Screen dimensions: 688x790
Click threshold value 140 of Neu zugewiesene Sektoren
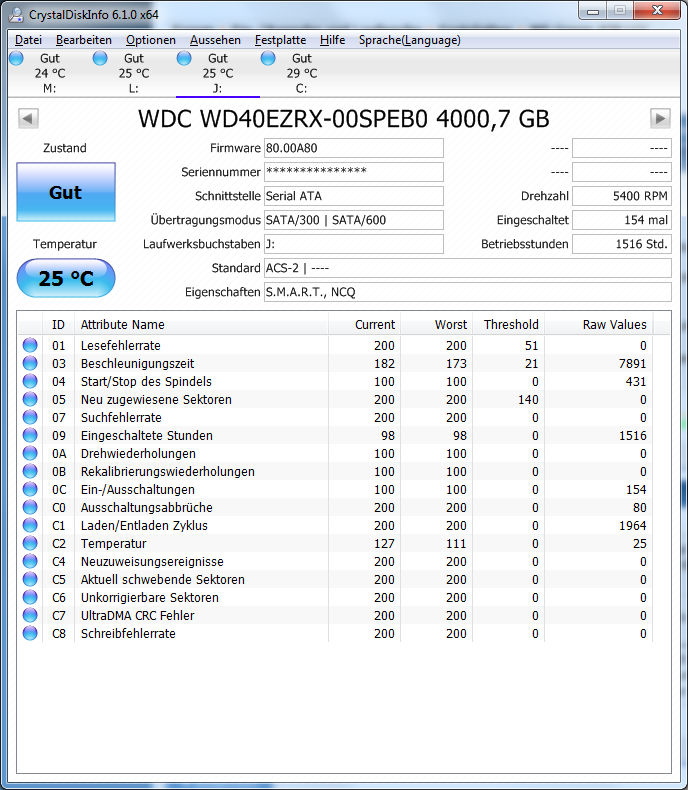point(528,400)
